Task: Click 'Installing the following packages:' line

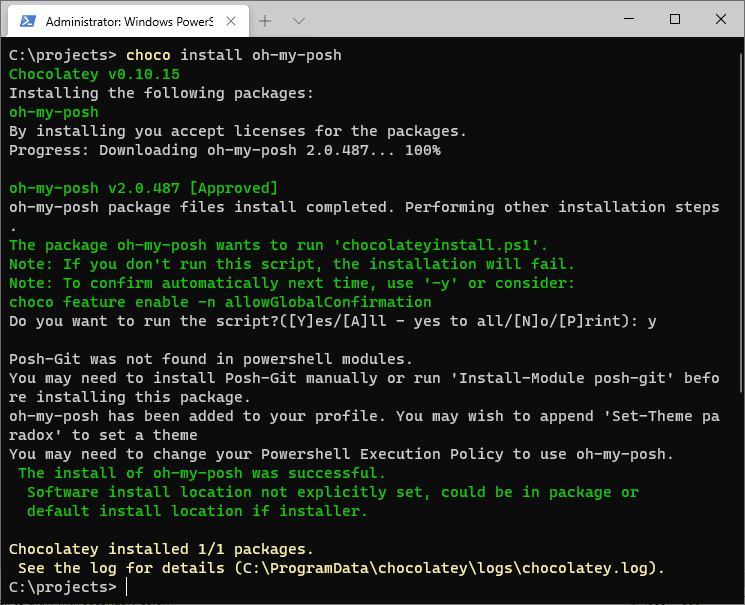Action: [x=162, y=93]
